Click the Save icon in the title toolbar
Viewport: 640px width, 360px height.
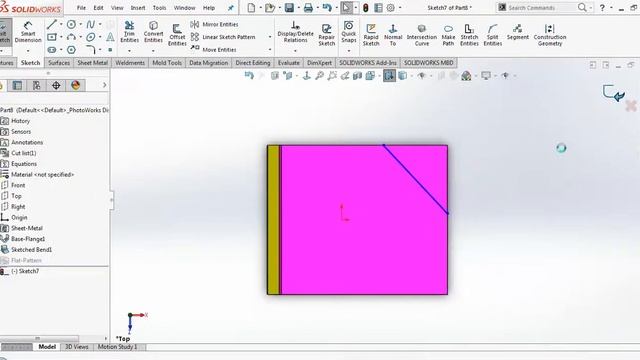pyautogui.click(x=289, y=7)
